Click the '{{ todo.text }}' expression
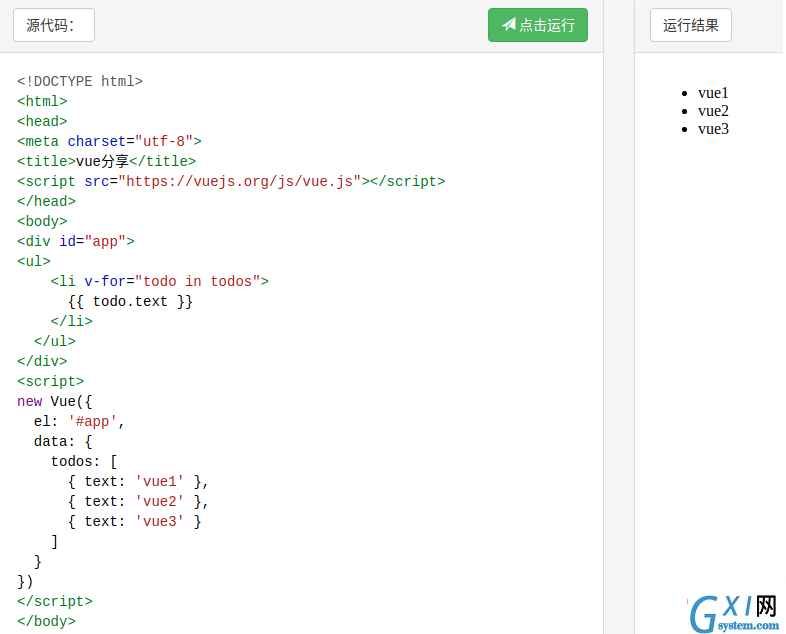 click(x=130, y=301)
